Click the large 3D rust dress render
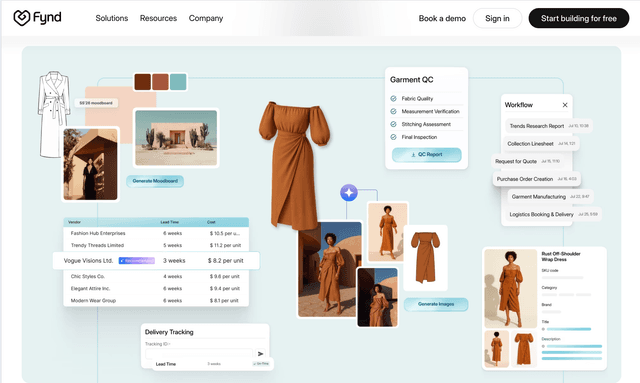The image size is (640, 383). click(x=294, y=165)
